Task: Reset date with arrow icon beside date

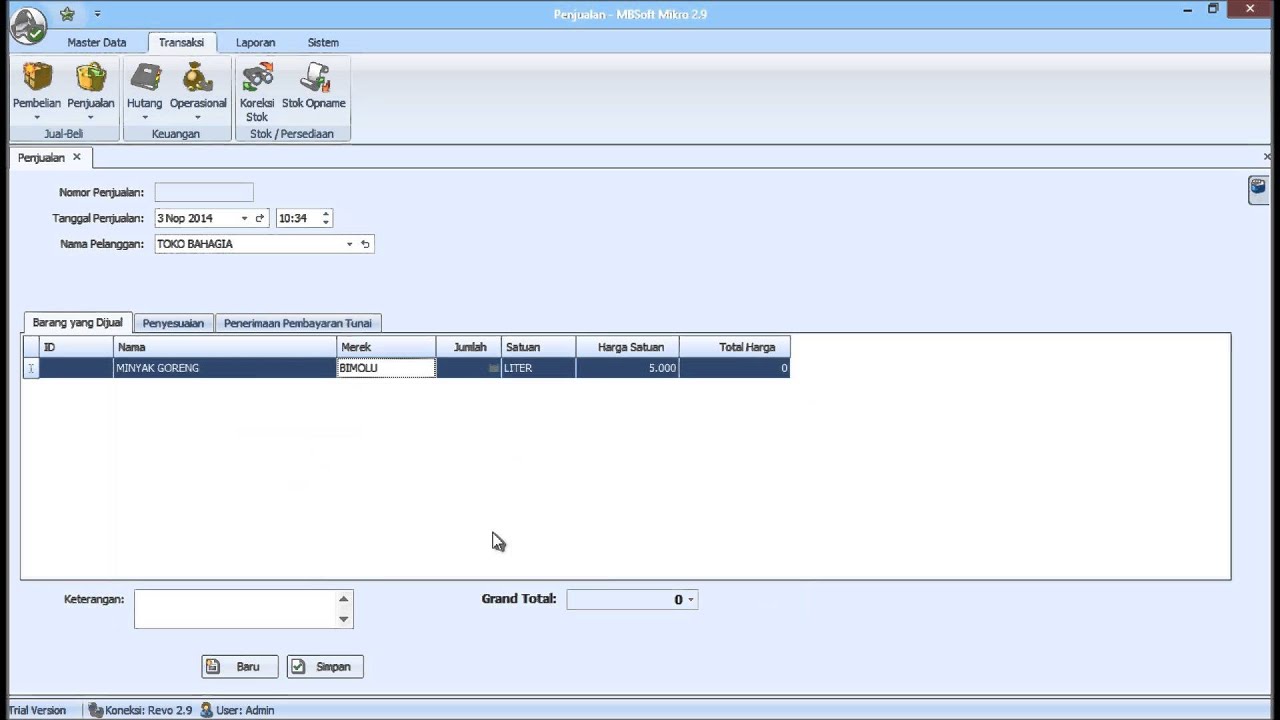Action: (x=260, y=218)
